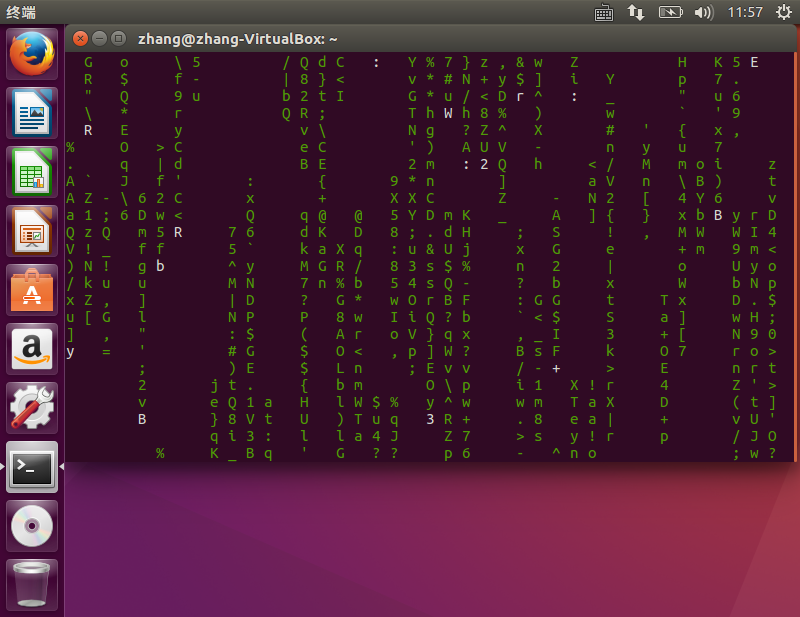Screen dimensions: 800x617
Task: Minimize the terminal window
Action: [99, 38]
